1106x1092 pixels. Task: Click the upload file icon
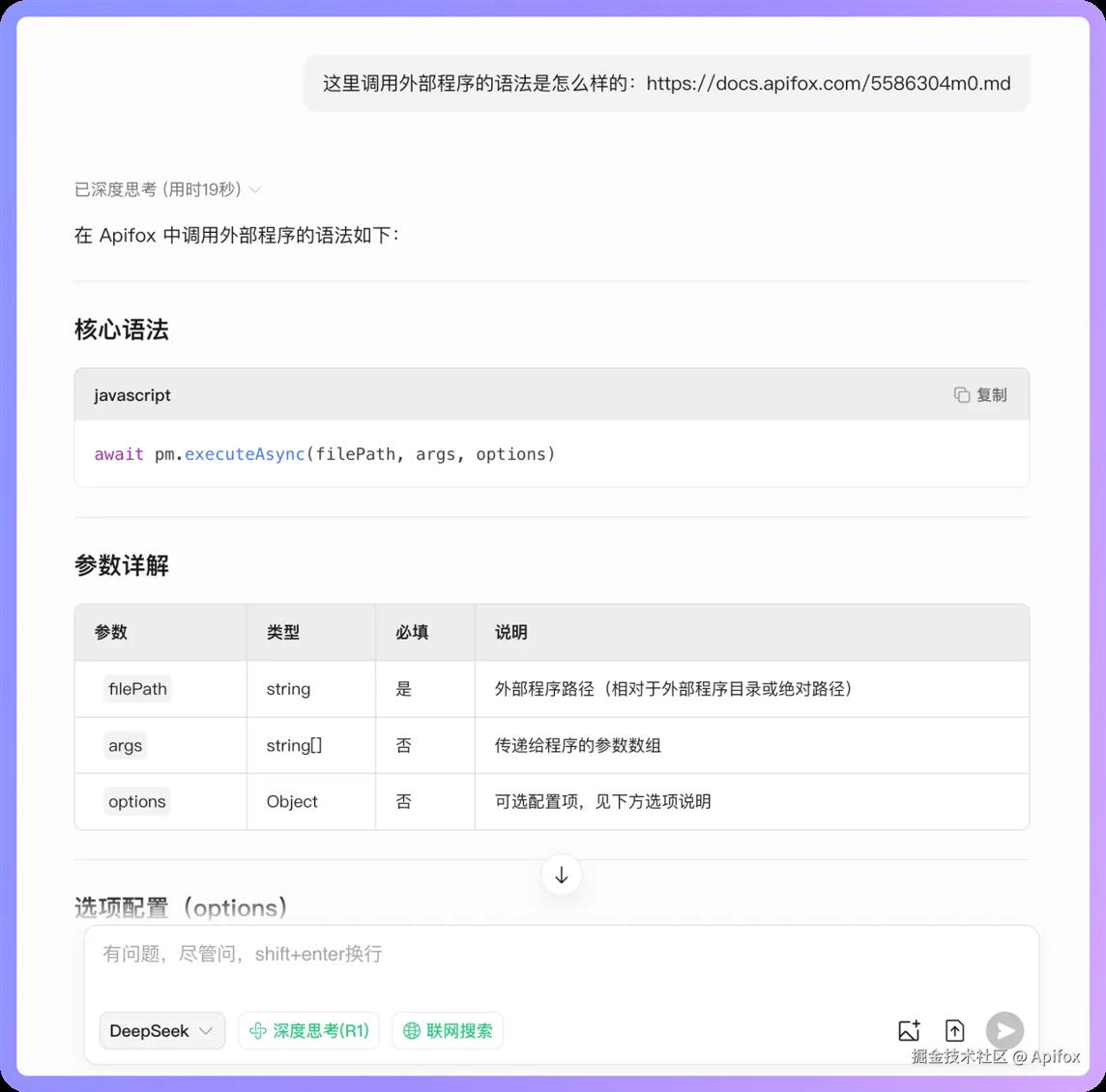click(x=954, y=1031)
